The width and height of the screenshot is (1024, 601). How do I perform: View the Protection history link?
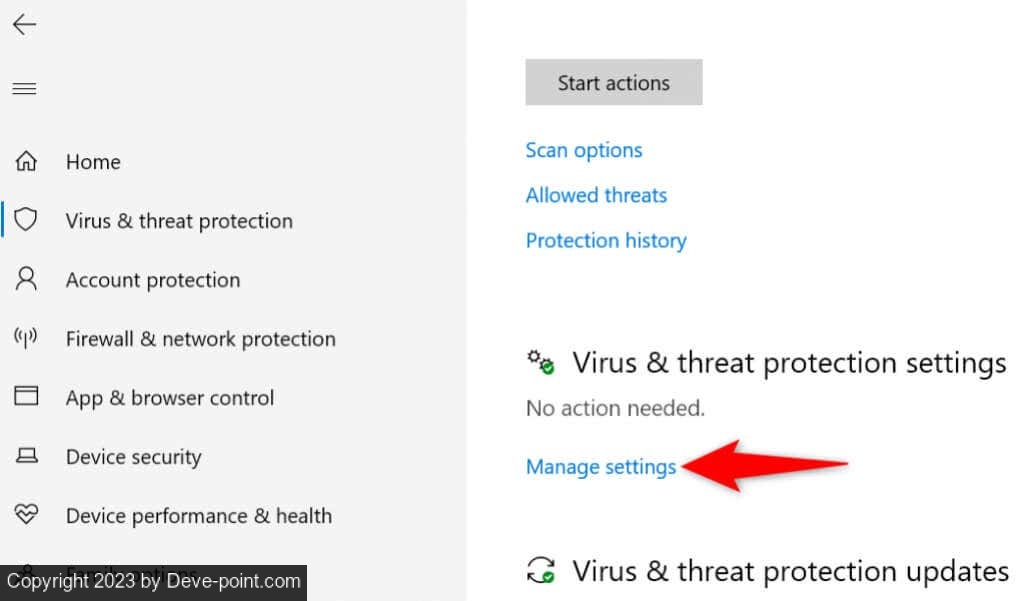[606, 240]
